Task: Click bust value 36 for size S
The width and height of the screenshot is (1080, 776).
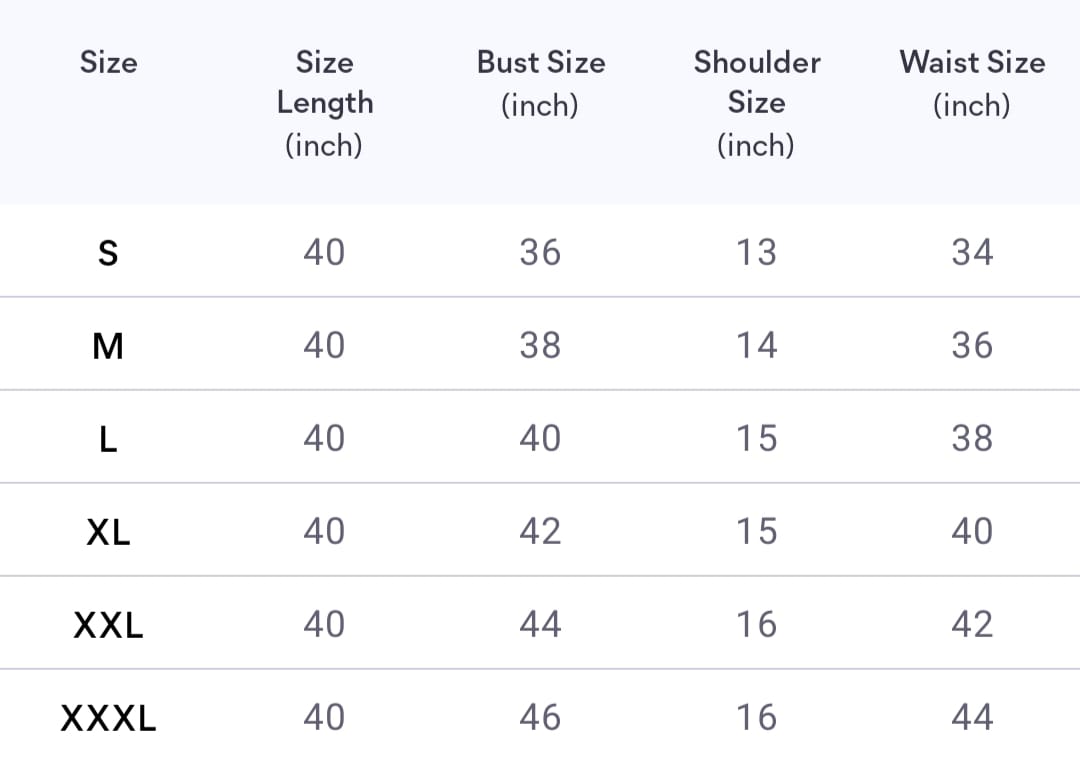Action: tap(541, 252)
